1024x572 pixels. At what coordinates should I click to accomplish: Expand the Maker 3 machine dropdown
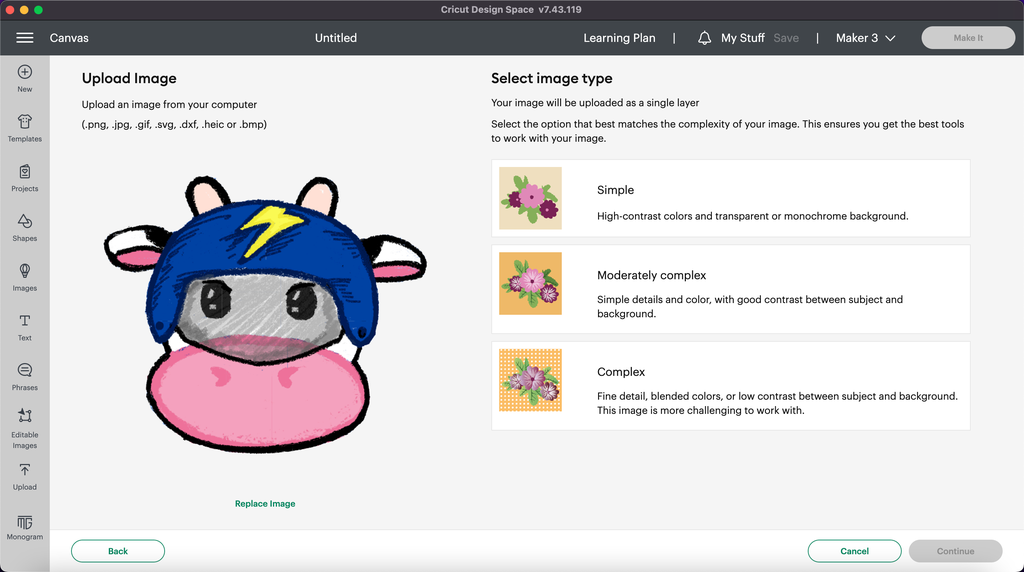click(x=865, y=38)
